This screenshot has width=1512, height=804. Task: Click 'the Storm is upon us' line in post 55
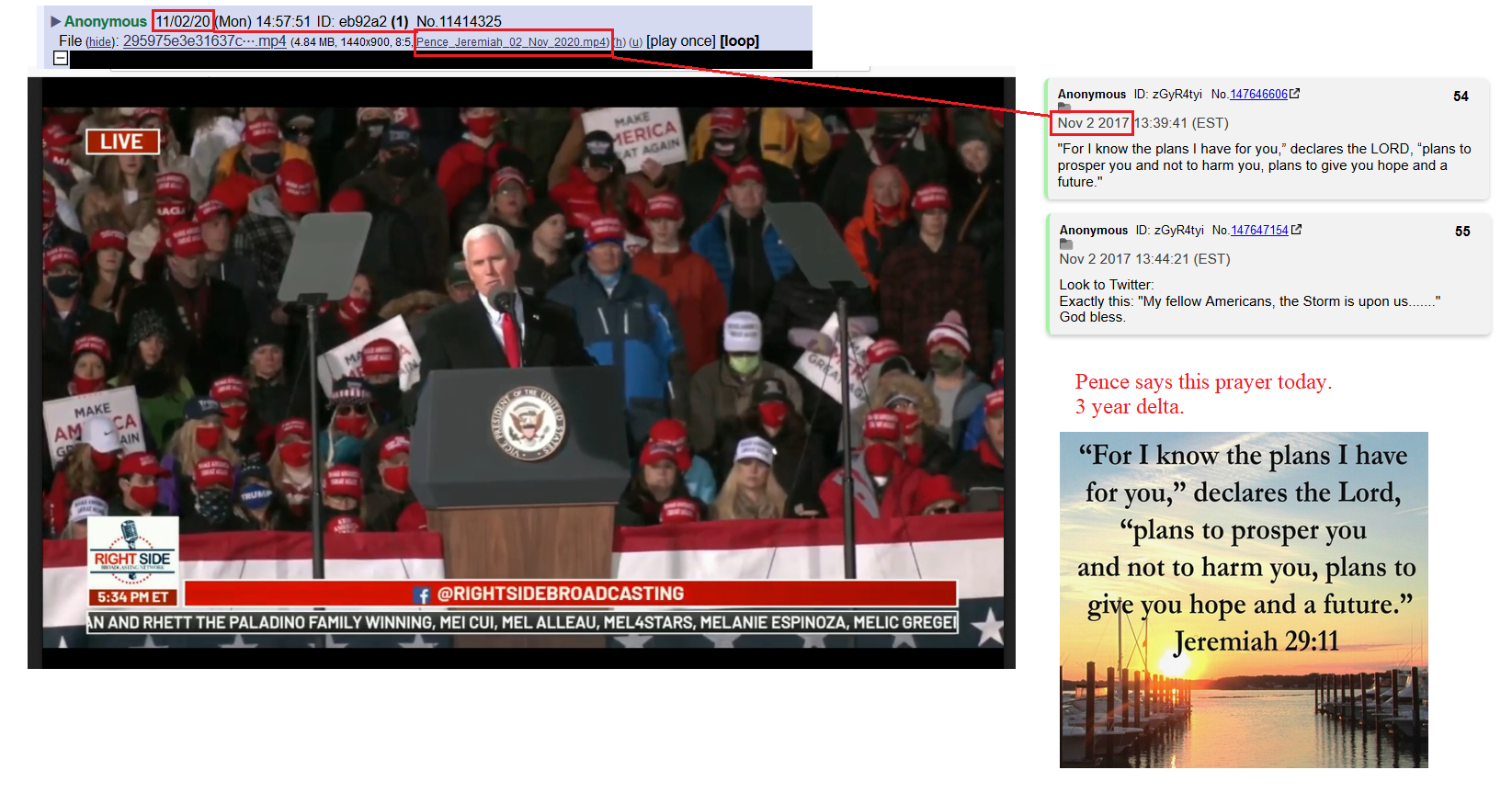[1250, 301]
